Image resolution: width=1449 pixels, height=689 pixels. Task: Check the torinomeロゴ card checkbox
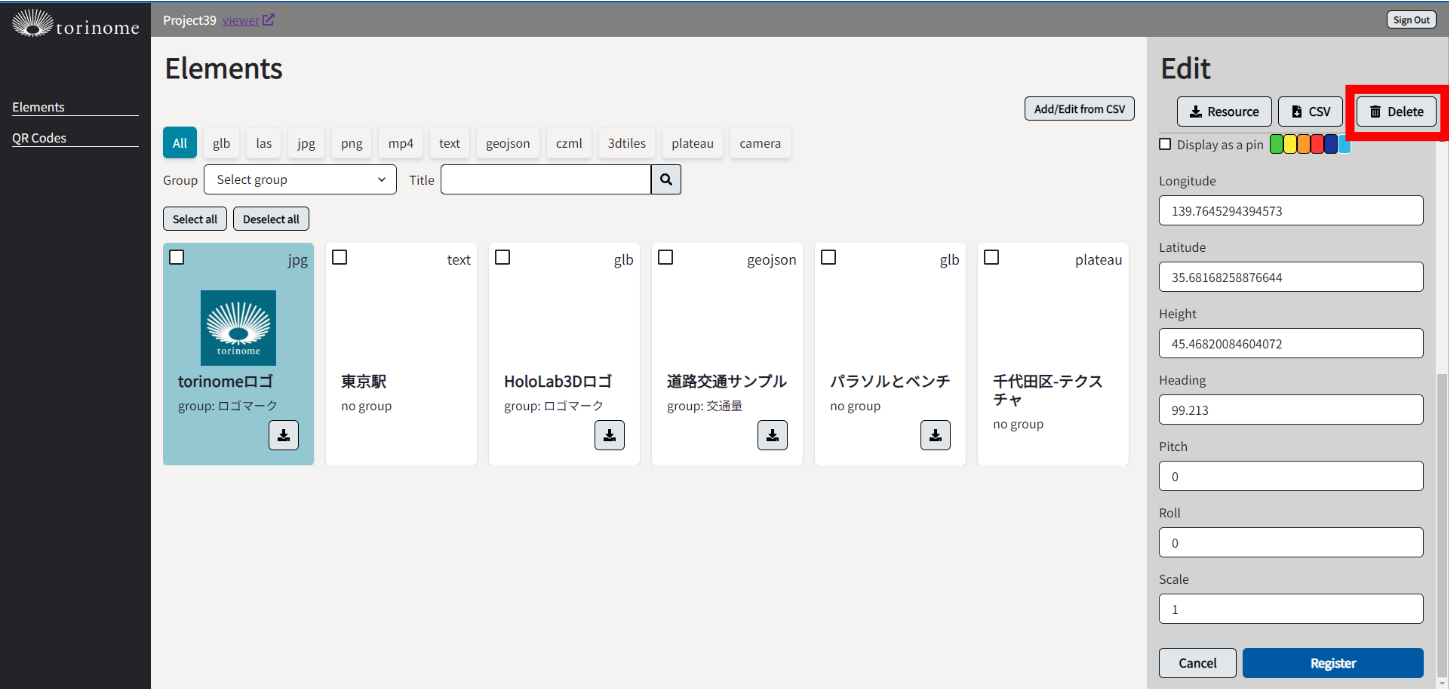coord(177,258)
